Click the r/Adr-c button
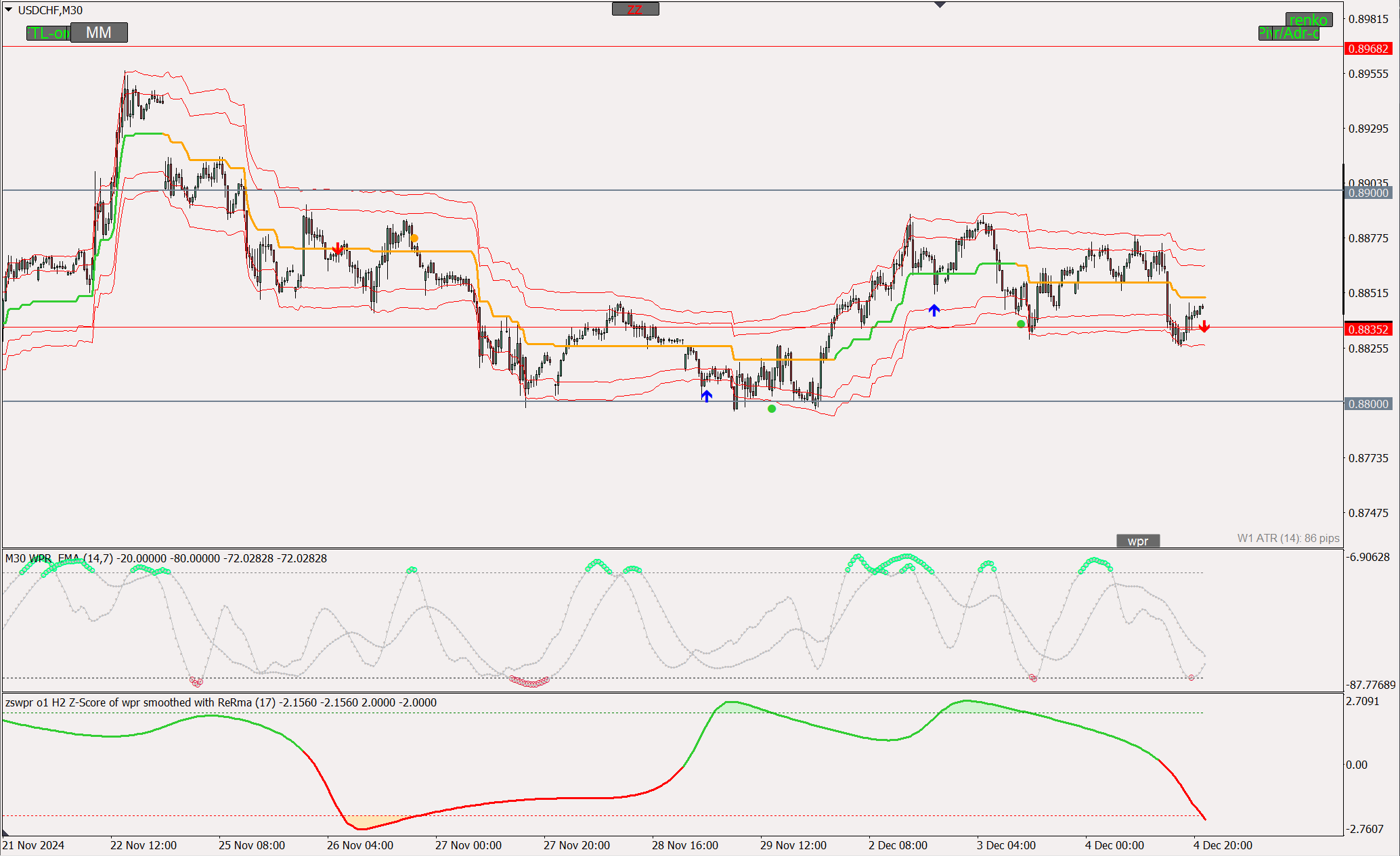1400x856 pixels. 1297,33
